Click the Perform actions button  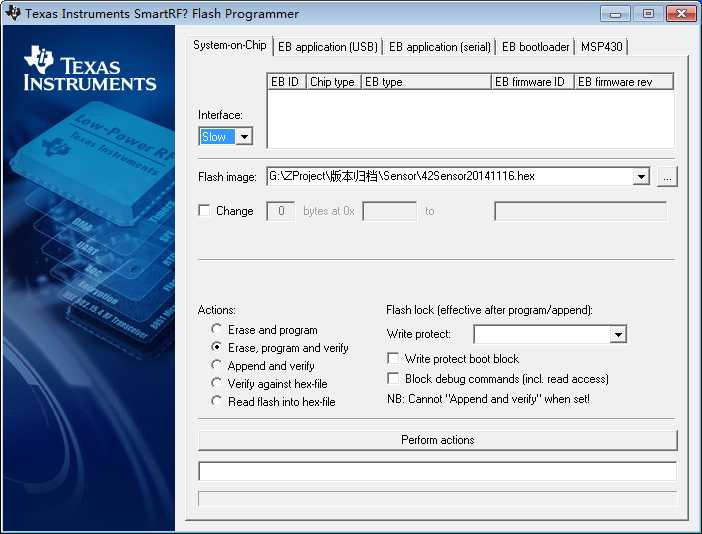(438, 440)
